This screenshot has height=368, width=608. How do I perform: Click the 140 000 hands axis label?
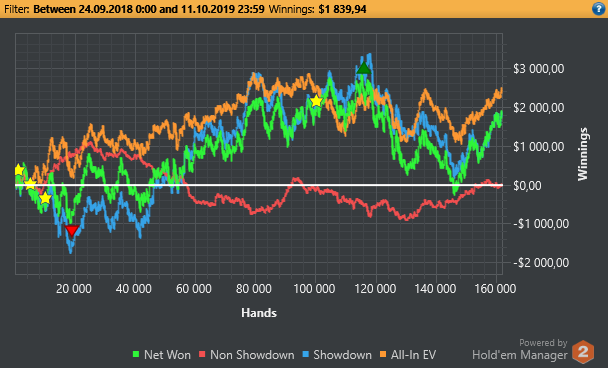click(435, 289)
